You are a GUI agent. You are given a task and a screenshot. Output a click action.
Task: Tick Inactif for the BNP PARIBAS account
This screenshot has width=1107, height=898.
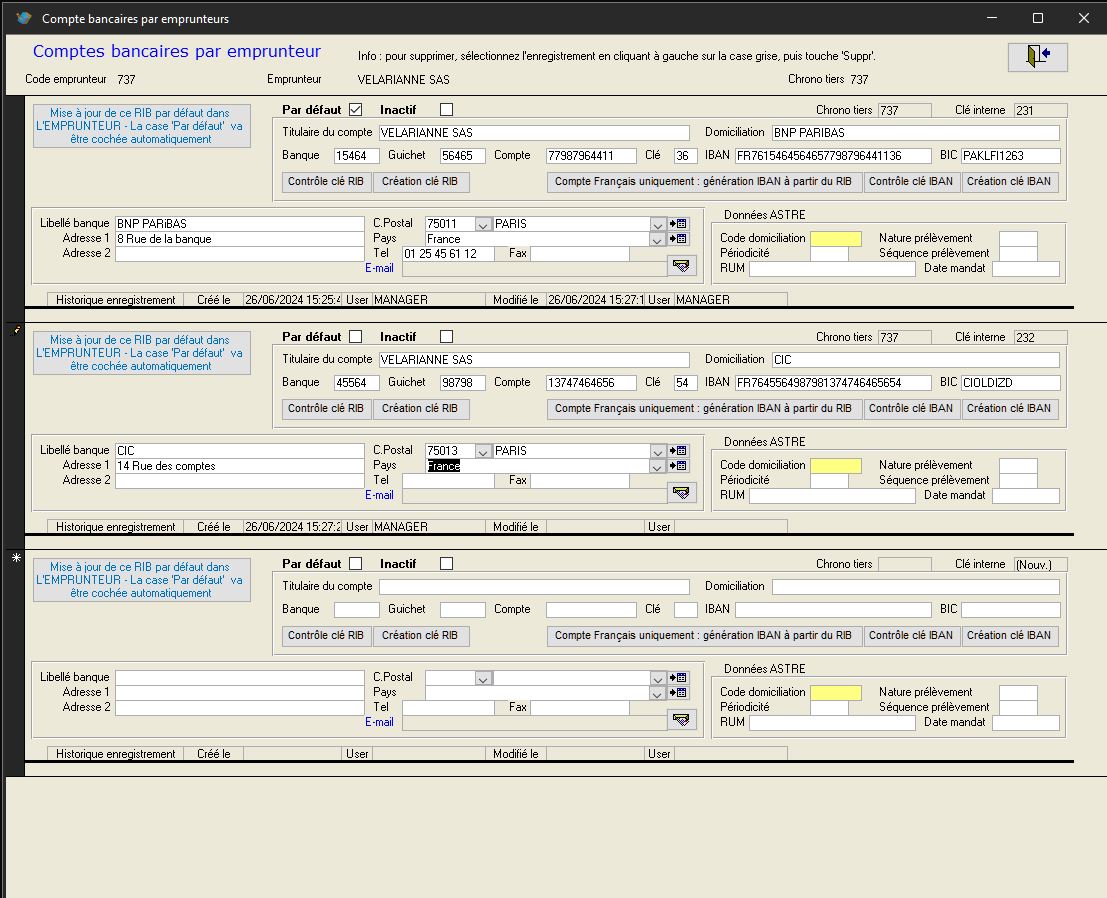(446, 109)
